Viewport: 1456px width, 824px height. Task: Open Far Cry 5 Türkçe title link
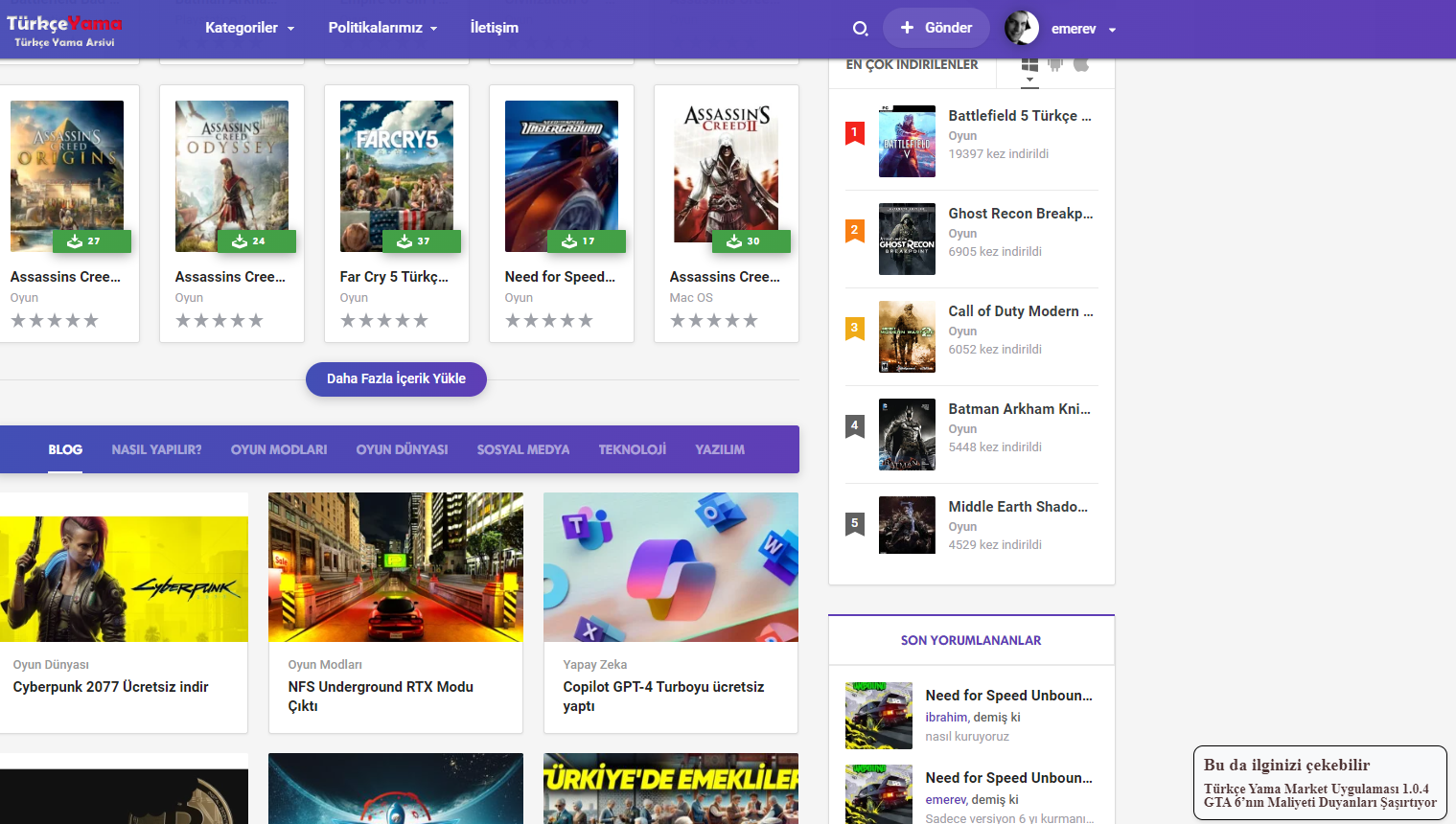click(394, 277)
